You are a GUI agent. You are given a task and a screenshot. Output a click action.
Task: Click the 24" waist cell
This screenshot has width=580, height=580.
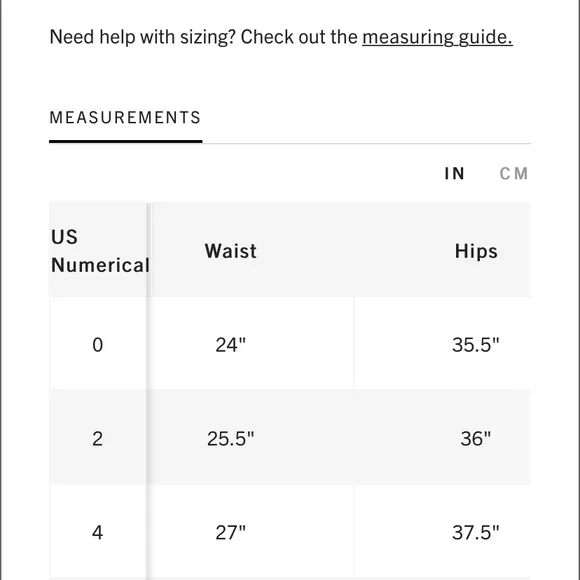231,345
